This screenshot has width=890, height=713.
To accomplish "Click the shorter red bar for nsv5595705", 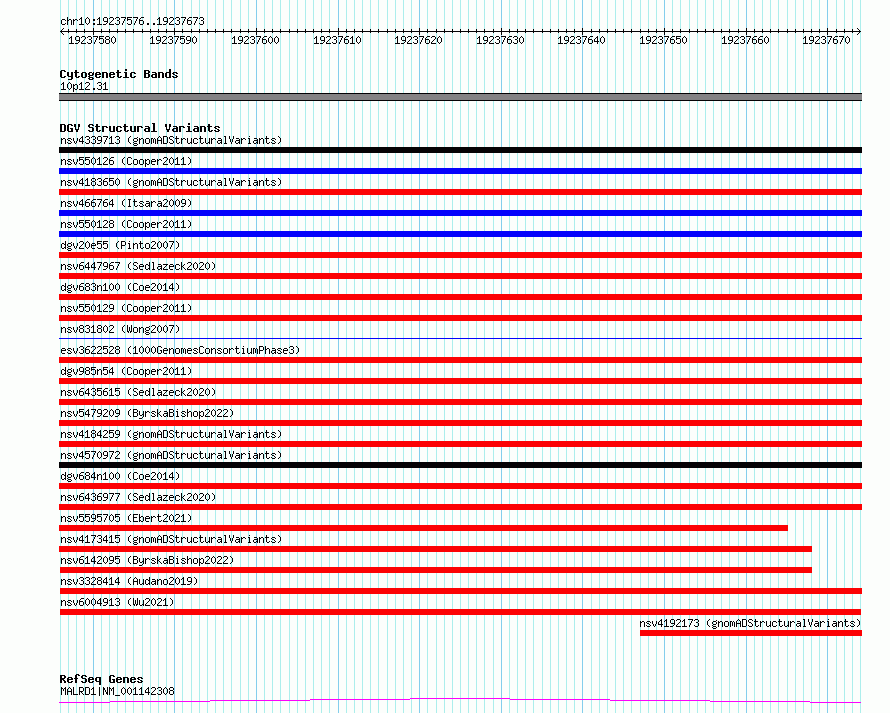I will point(423,529).
